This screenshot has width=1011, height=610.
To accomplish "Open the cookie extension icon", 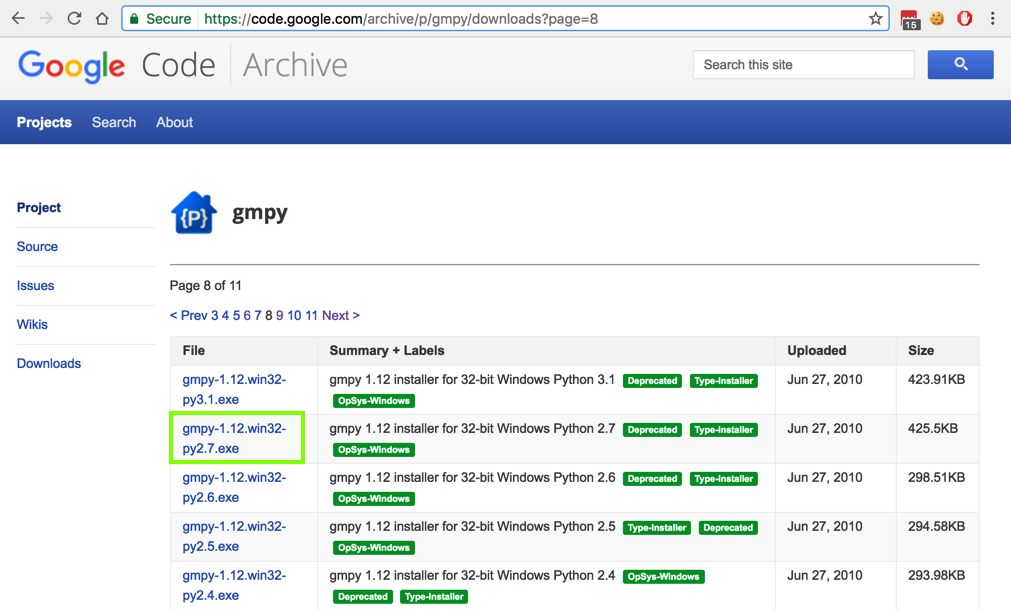I will [x=937, y=19].
